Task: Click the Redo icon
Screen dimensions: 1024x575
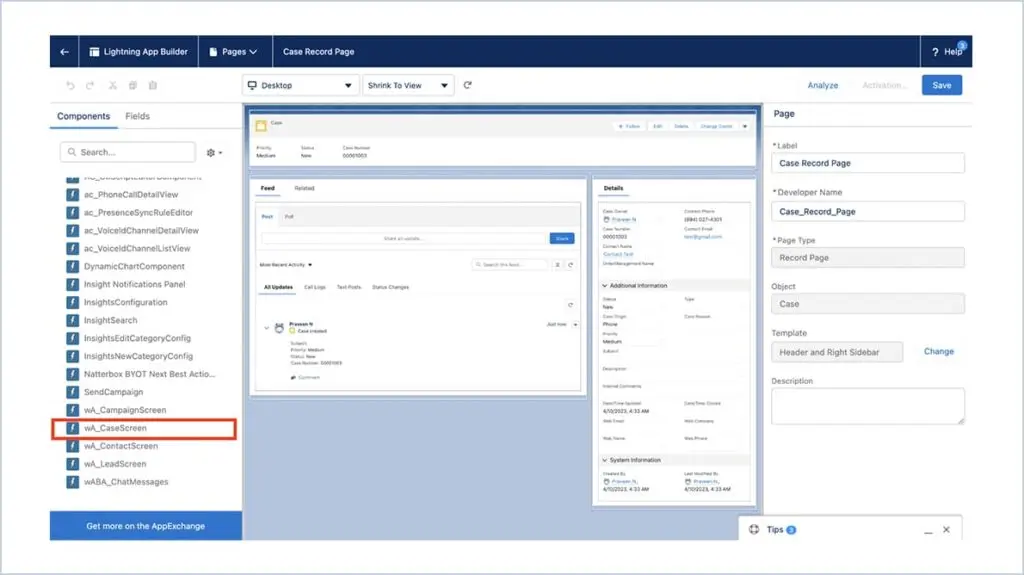Action: tap(90, 85)
